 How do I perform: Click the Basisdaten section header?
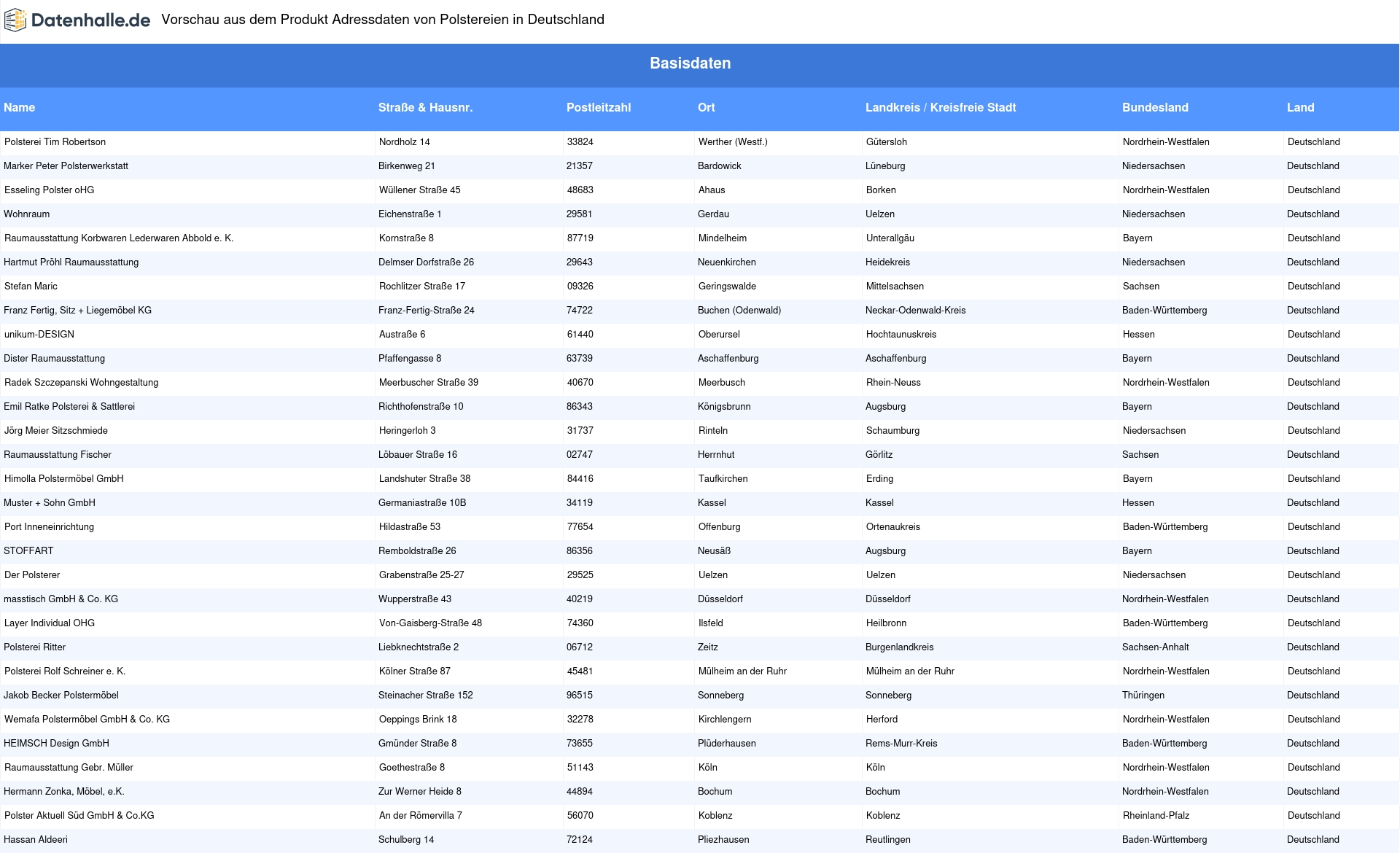click(691, 63)
